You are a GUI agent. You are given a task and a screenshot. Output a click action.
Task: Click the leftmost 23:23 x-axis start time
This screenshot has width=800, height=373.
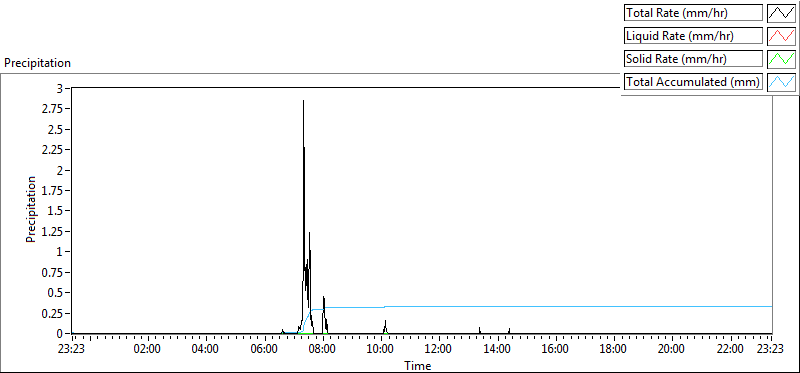pyautogui.click(x=72, y=350)
